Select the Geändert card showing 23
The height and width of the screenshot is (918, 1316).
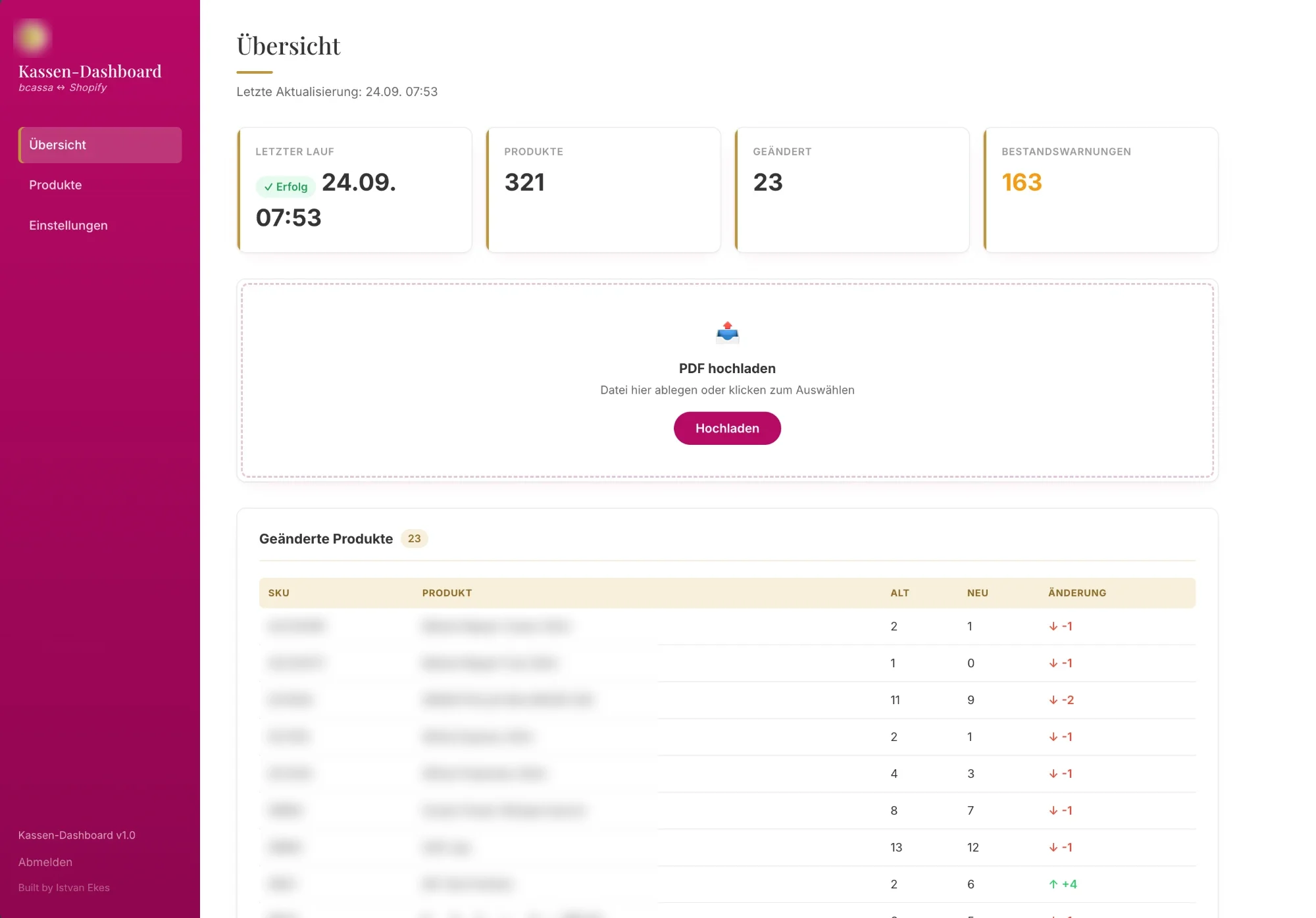coord(852,190)
